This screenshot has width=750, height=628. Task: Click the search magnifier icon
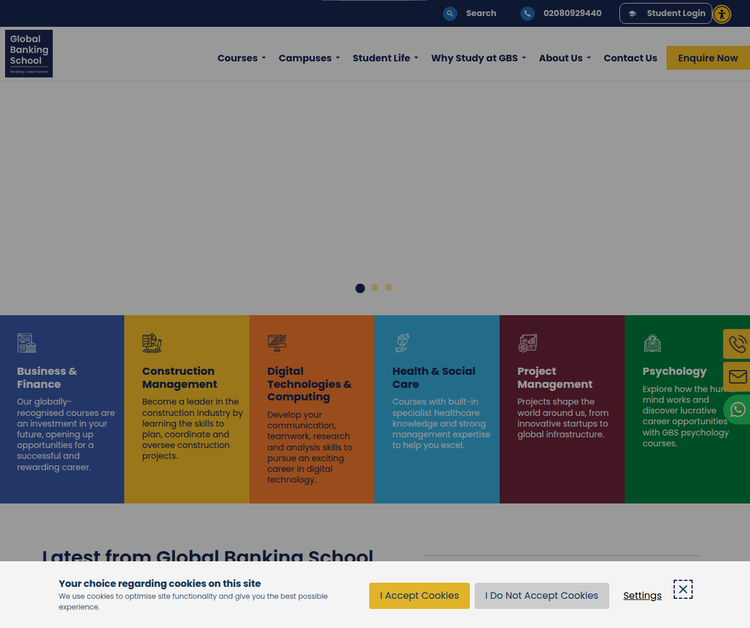point(450,13)
